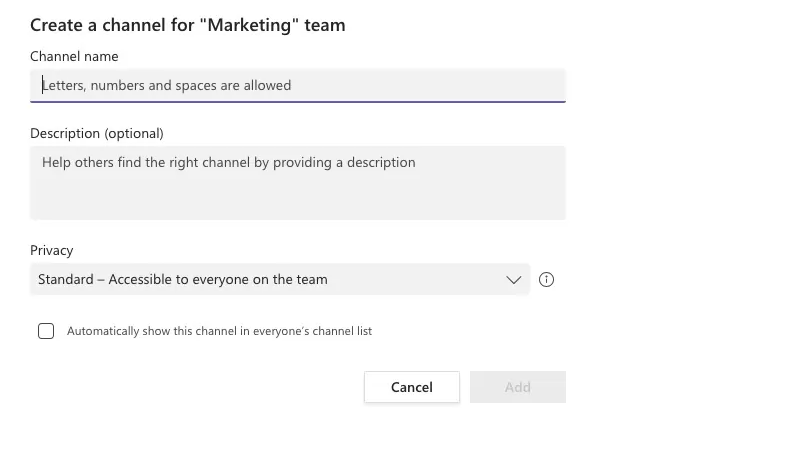Focus the Channel name input field

coord(297,85)
